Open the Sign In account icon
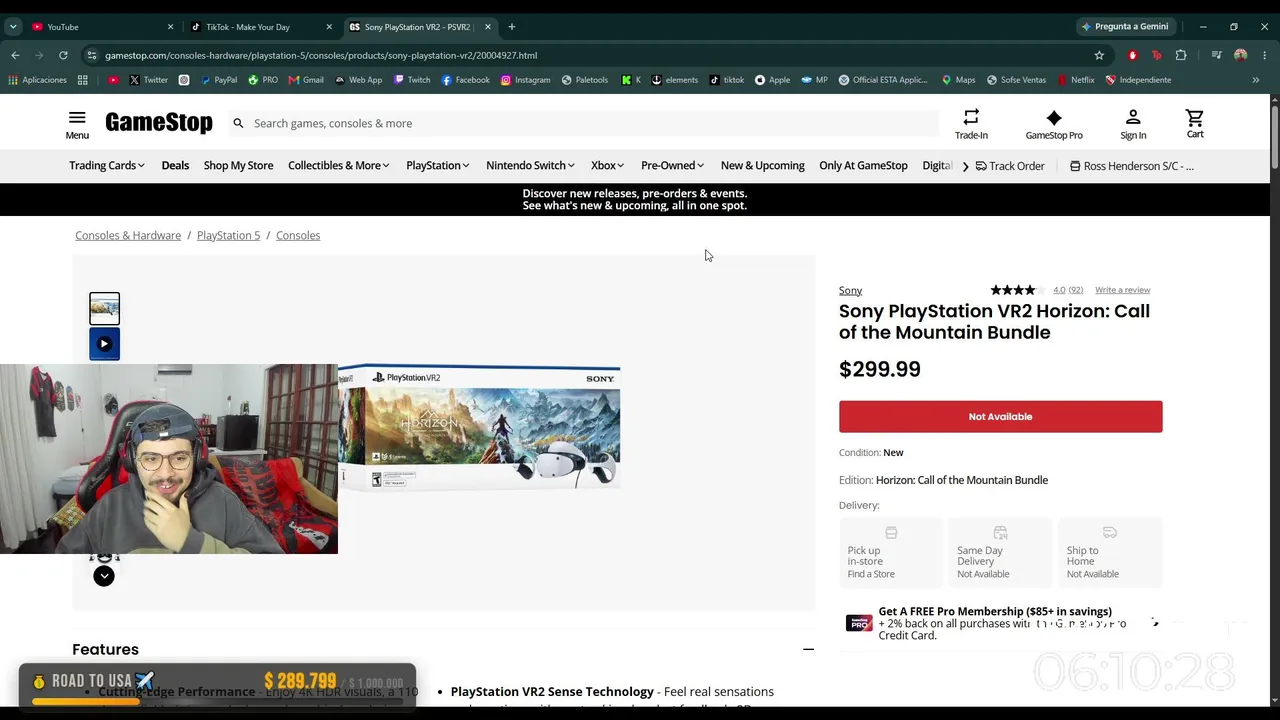The height and width of the screenshot is (720, 1280). click(x=1133, y=124)
